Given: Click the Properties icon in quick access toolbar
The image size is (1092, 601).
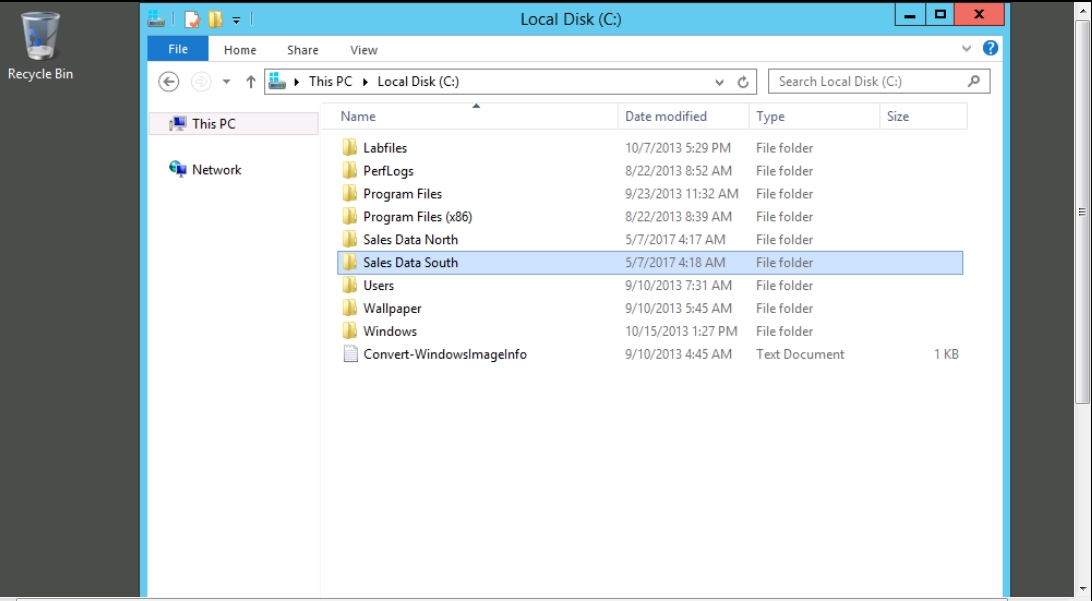Looking at the screenshot, I should (x=192, y=19).
